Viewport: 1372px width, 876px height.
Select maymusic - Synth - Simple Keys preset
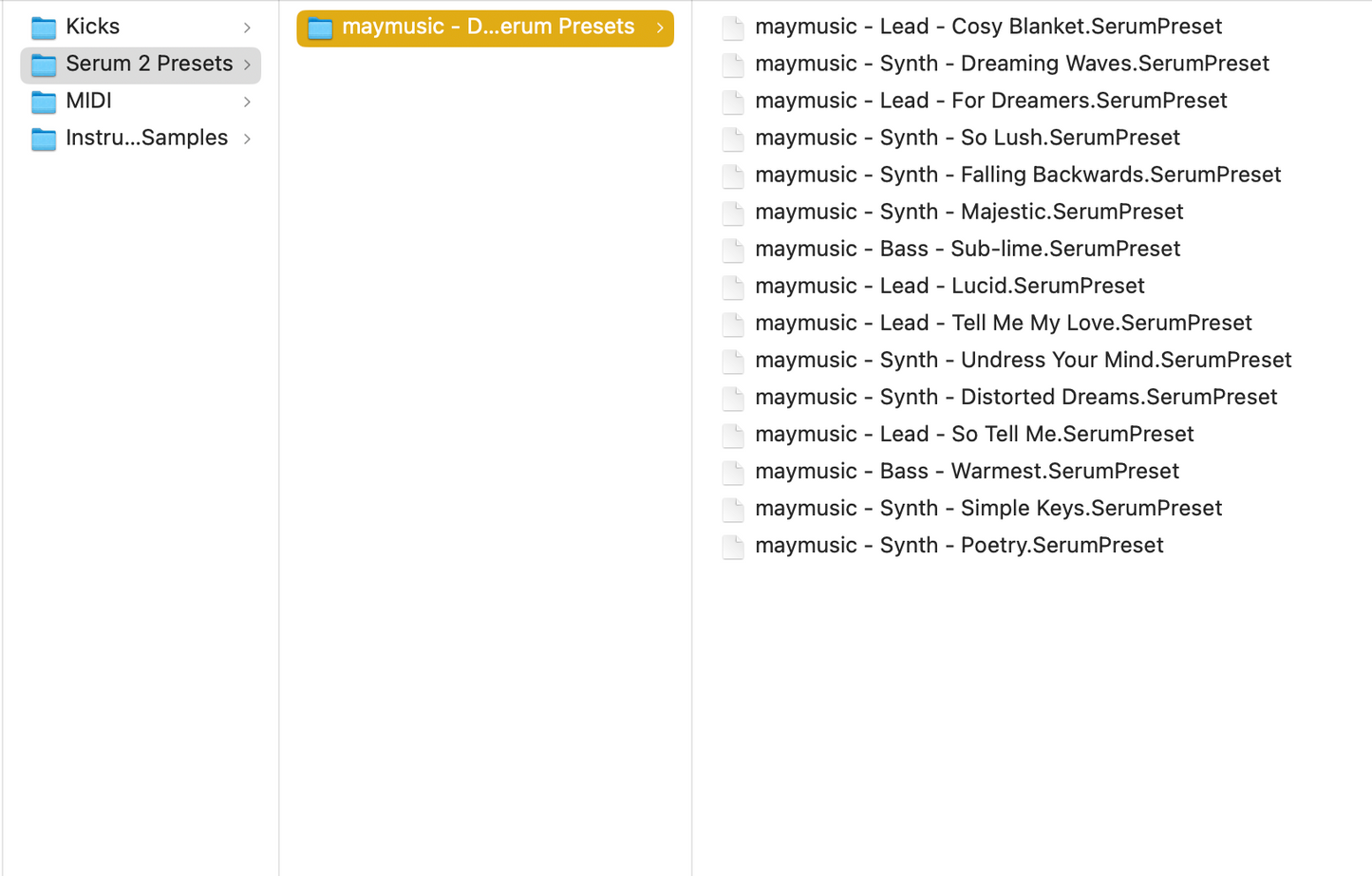point(987,509)
